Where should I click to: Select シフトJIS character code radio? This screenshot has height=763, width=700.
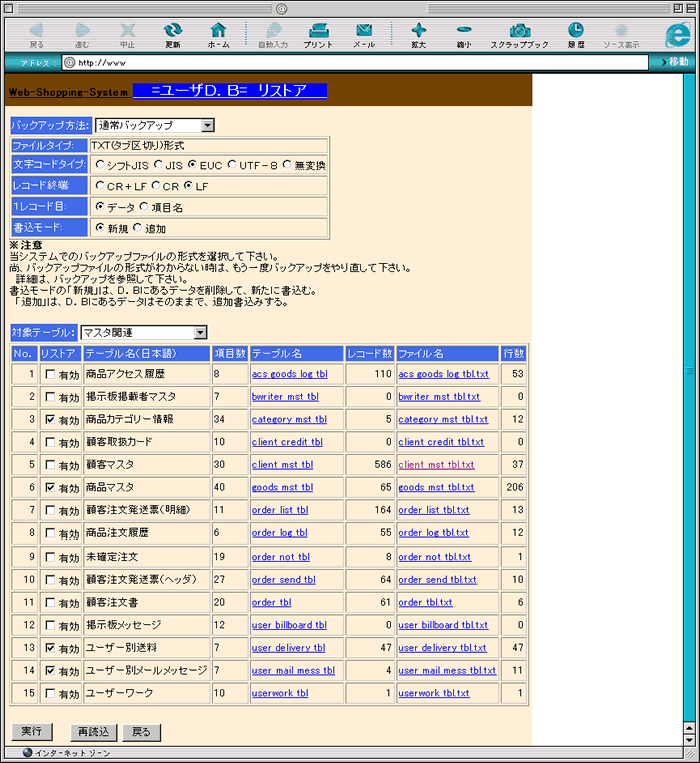(100, 164)
